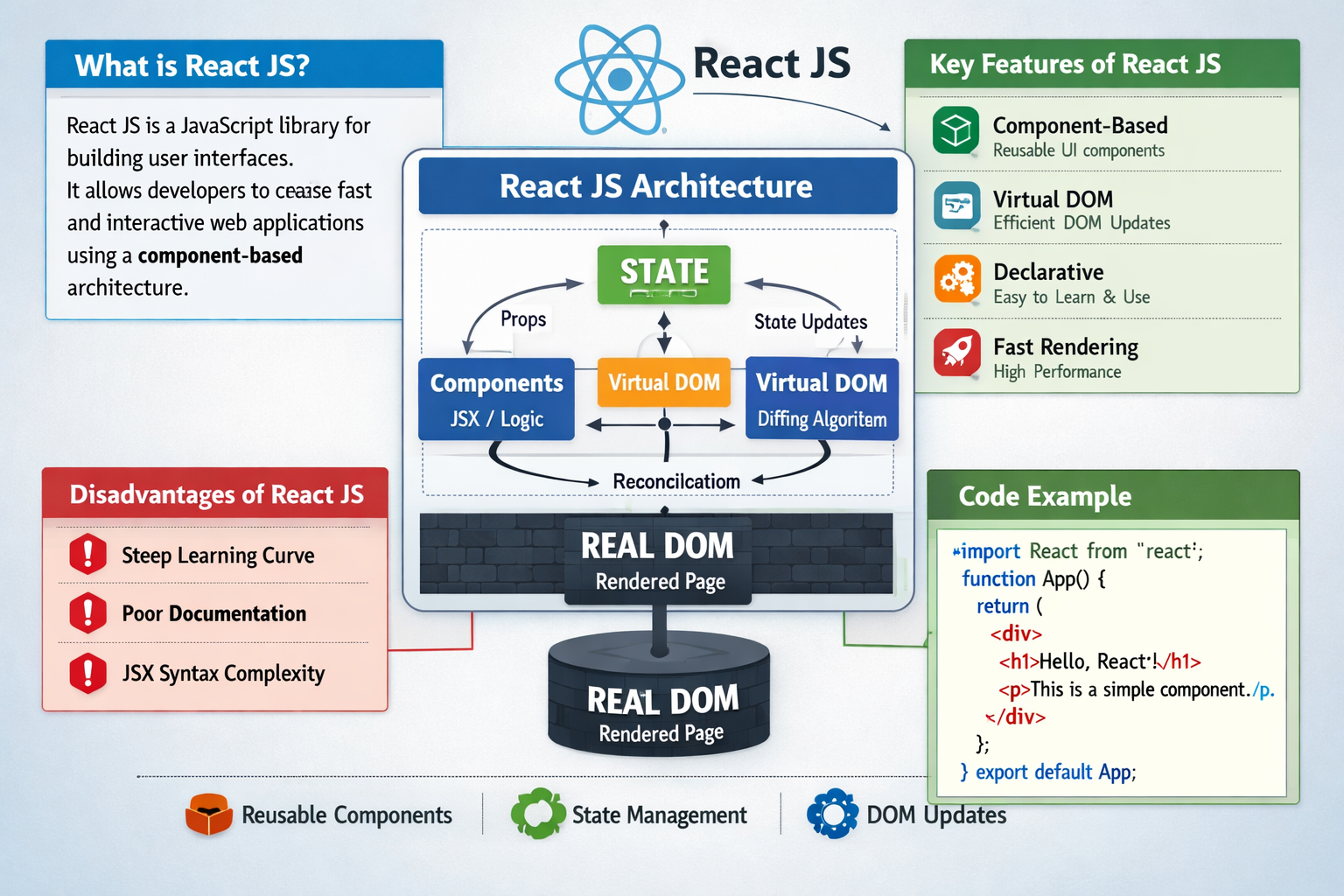Viewport: 1344px width, 896px height.
Task: Click the closing </div> tag line
Action: (1015, 717)
